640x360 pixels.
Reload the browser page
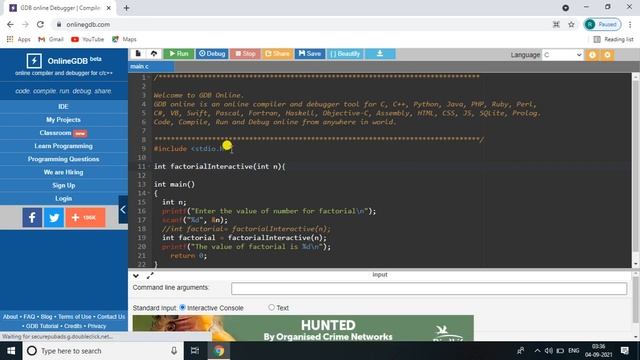[x=40, y=24]
